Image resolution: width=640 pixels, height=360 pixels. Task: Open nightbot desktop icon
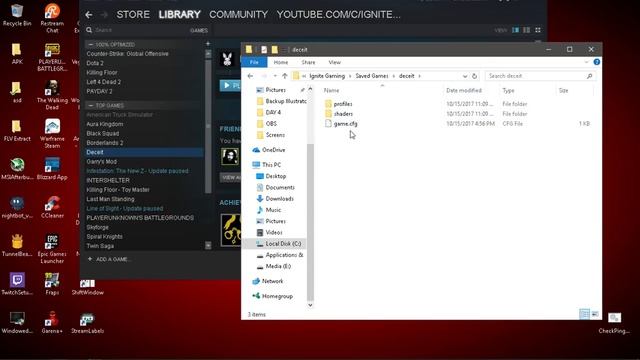click(17, 208)
